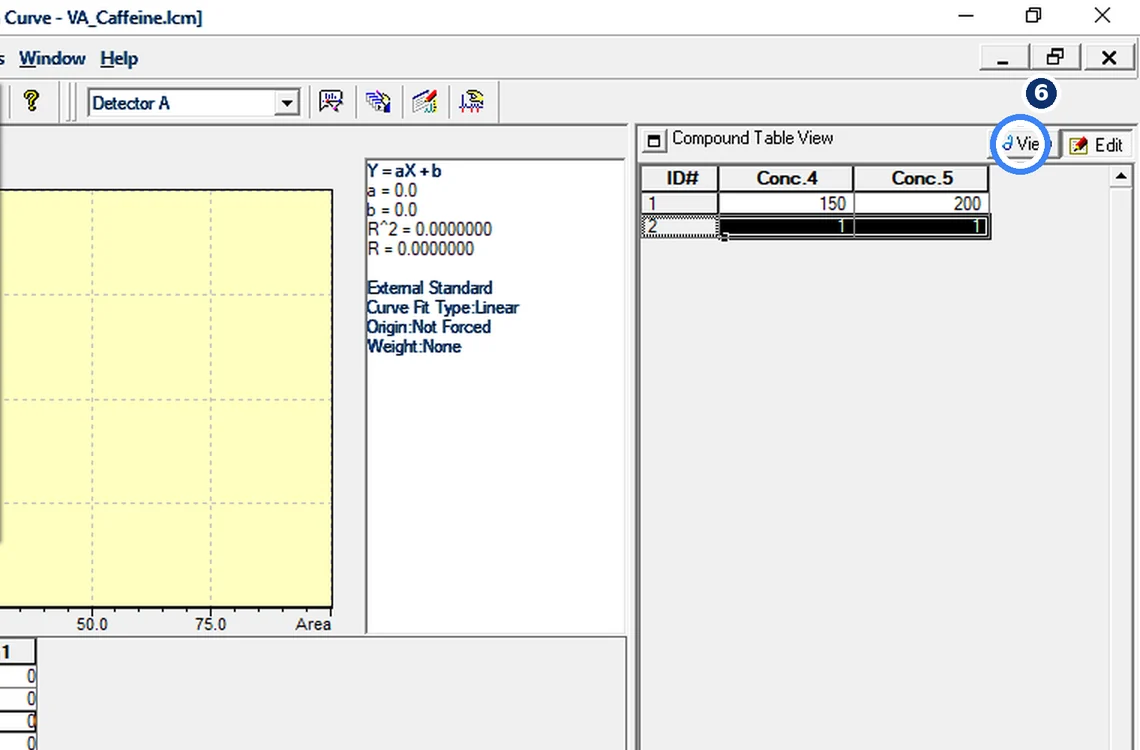Open the Detector A dropdown
Screen dimensions: 1140x750
point(287,103)
